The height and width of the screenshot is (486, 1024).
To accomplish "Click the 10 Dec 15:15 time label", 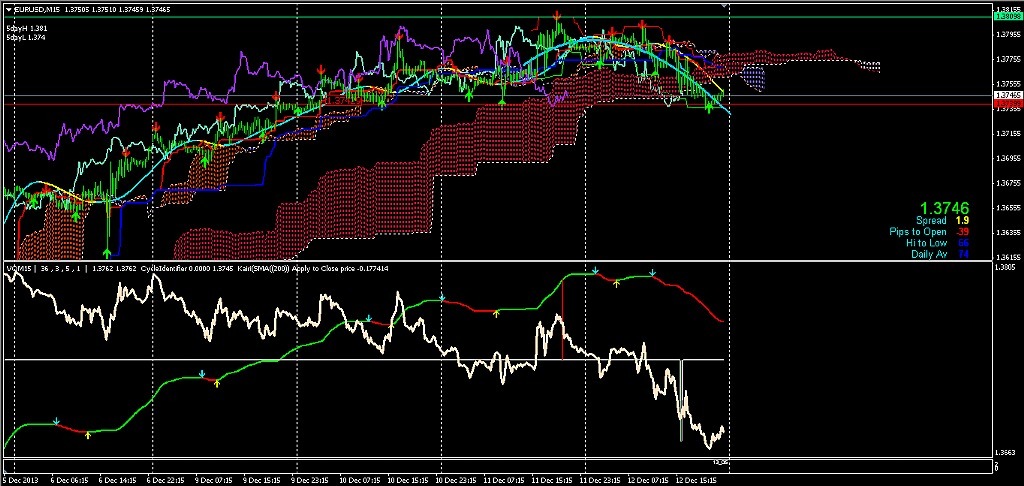I will click(408, 480).
